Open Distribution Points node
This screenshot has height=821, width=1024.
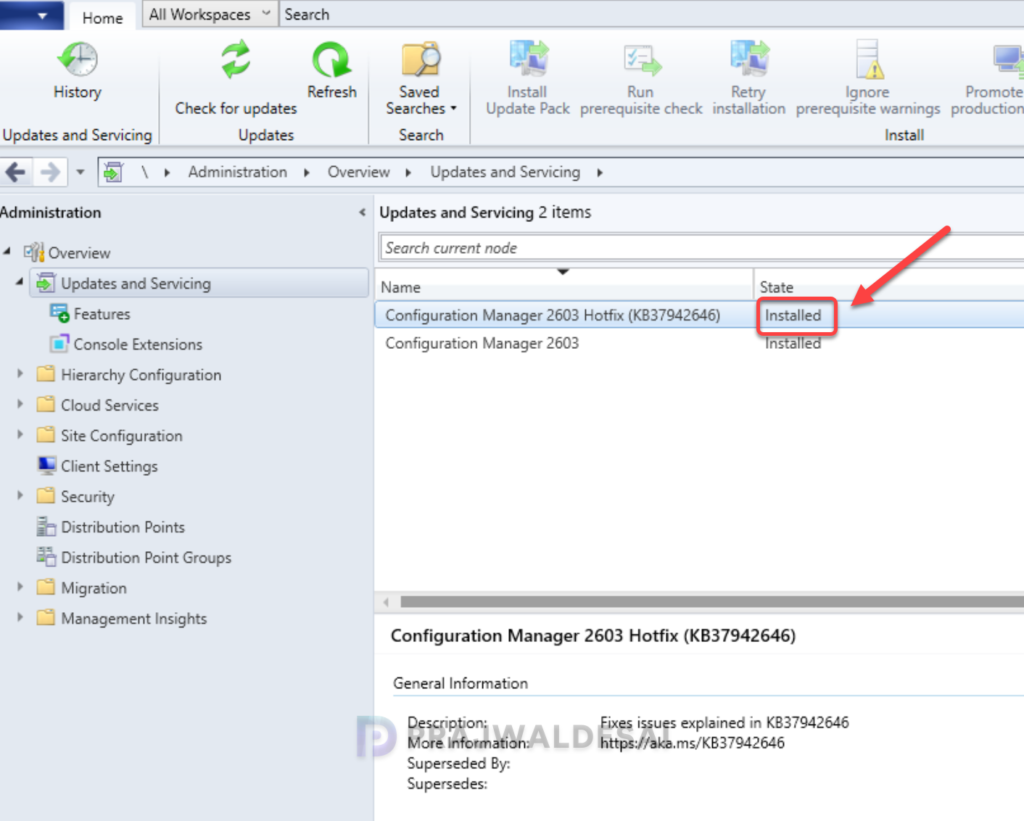[x=122, y=527]
